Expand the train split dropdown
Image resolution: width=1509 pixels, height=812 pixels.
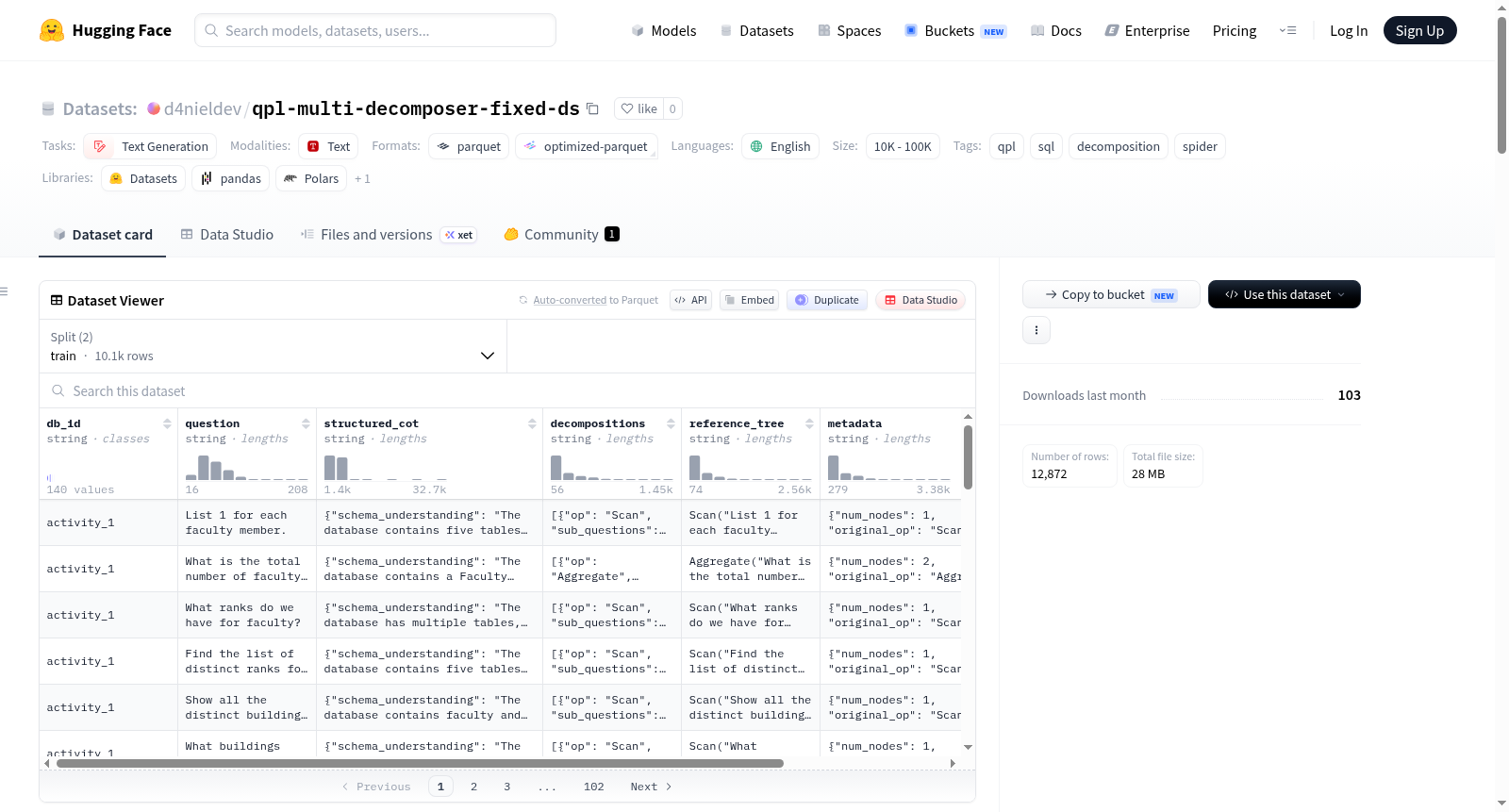click(x=273, y=346)
